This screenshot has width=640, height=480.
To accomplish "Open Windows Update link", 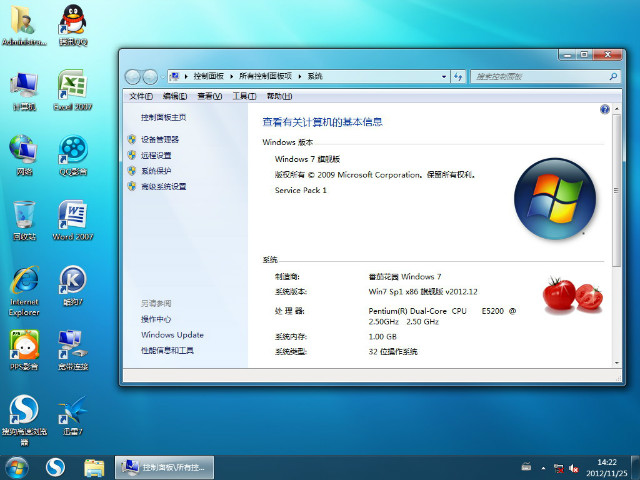I will 172,335.
